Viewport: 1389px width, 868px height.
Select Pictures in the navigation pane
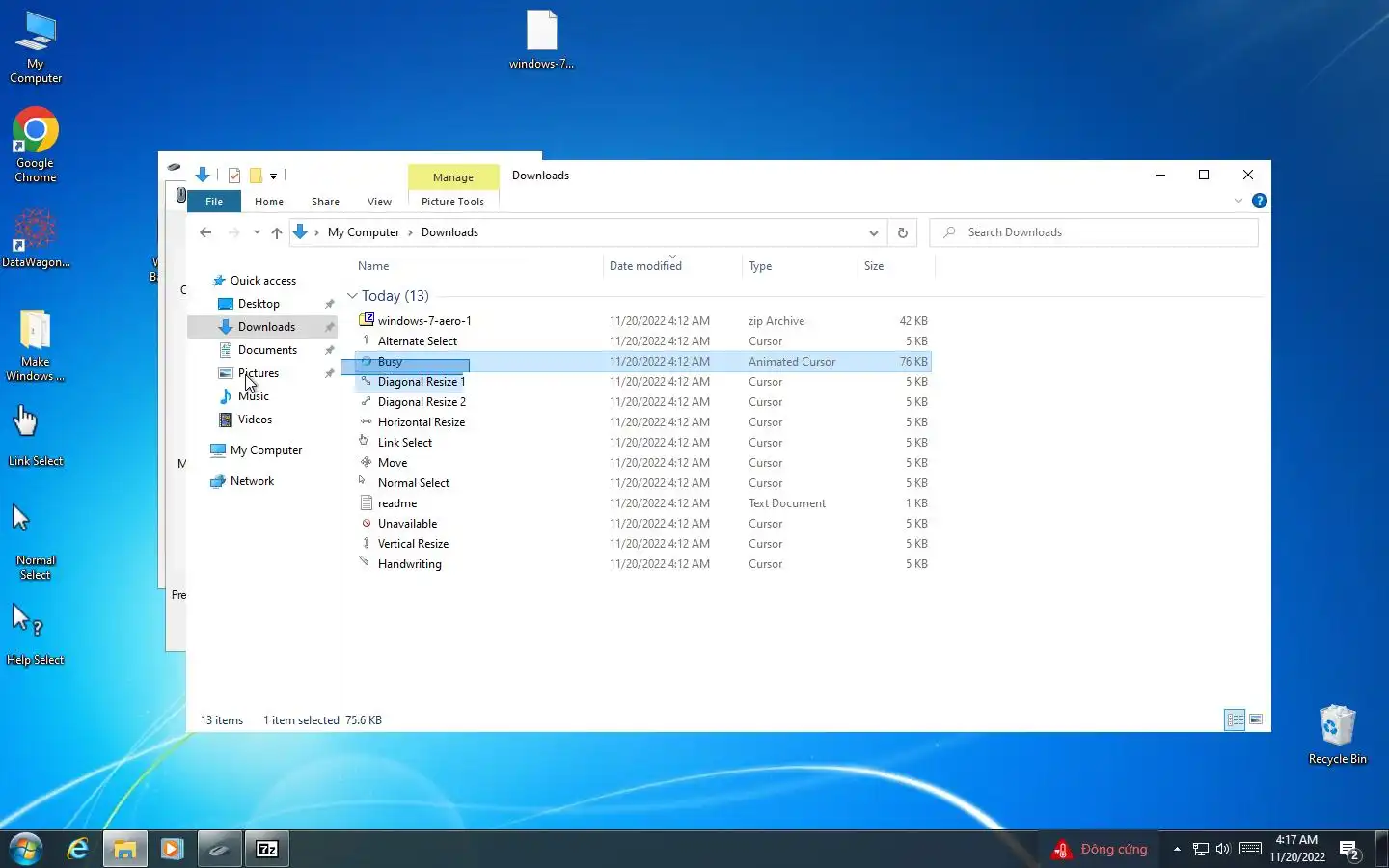point(258,373)
